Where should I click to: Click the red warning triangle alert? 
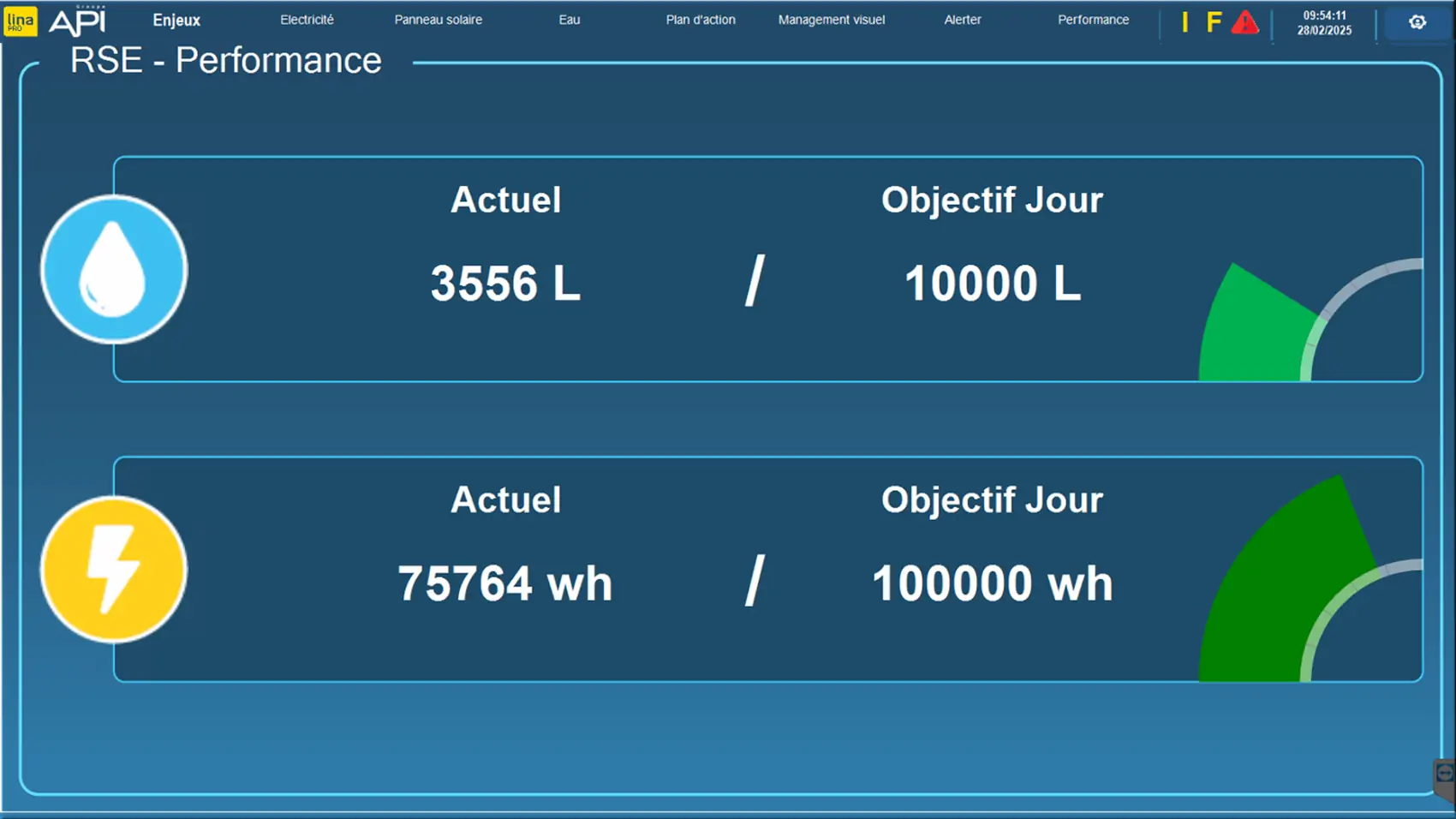1244,23
